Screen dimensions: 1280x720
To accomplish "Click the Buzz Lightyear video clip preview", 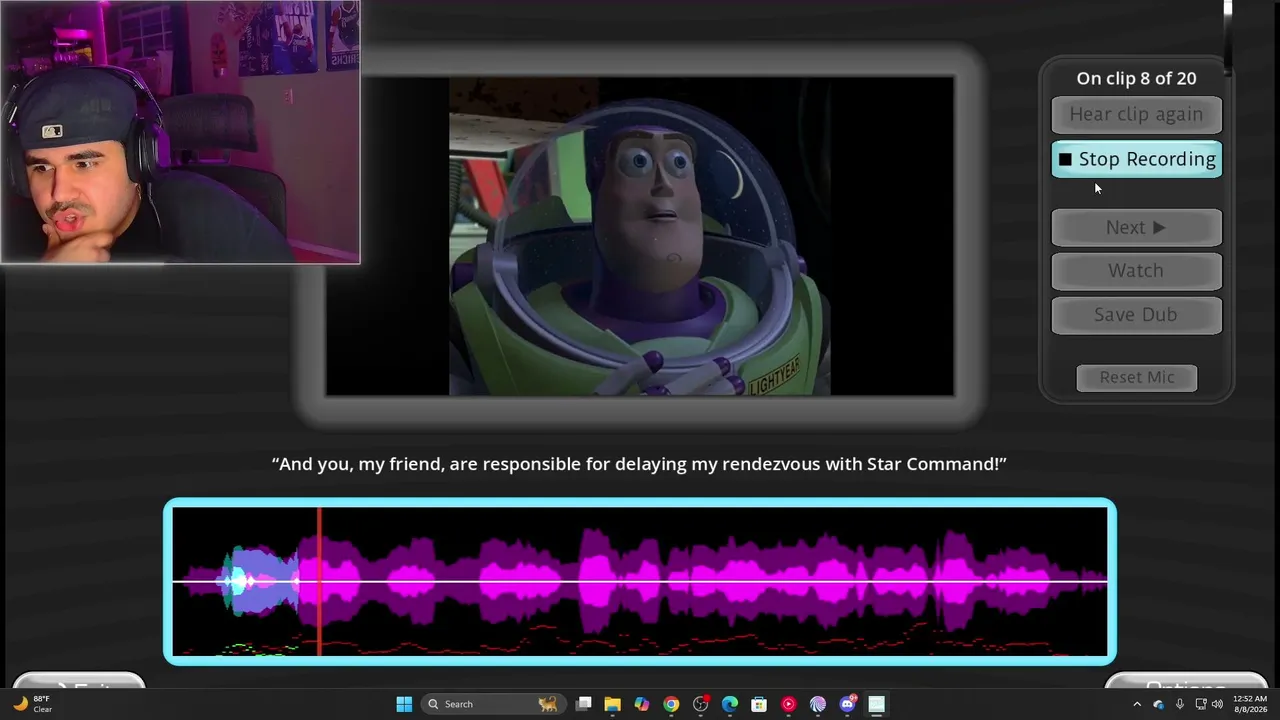I will (640, 236).
